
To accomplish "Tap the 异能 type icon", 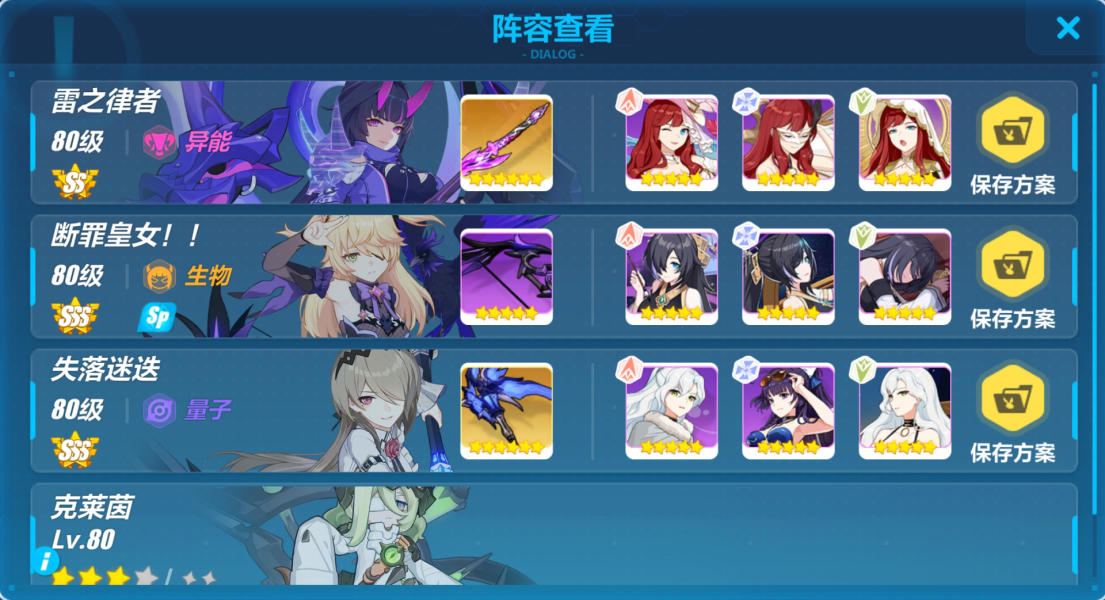I will pyautogui.click(x=159, y=142).
